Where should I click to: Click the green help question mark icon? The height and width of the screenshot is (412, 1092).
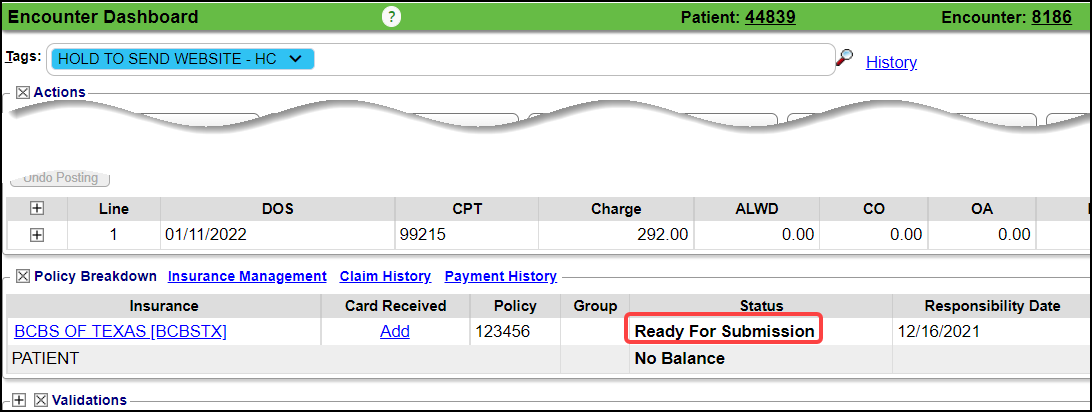click(x=392, y=17)
